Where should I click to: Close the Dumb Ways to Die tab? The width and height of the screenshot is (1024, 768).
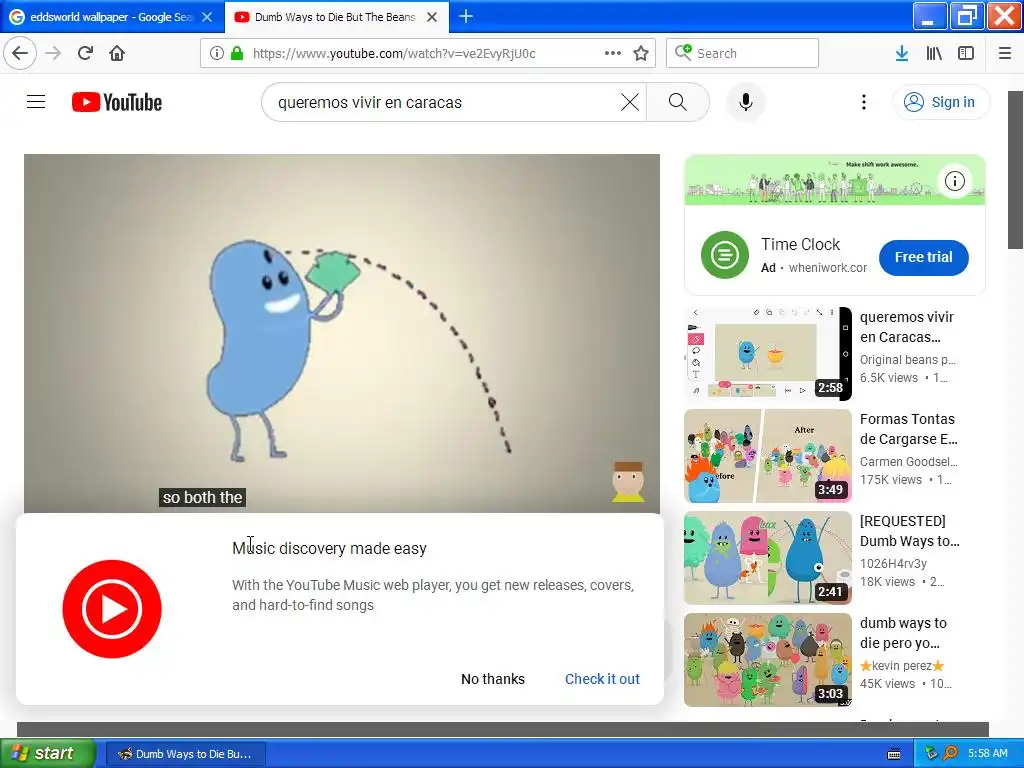(x=432, y=17)
